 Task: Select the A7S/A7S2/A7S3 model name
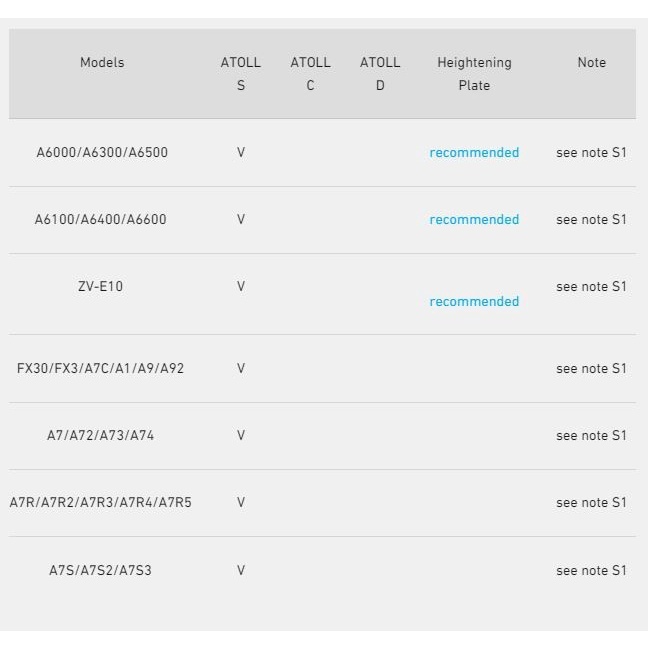100,571
